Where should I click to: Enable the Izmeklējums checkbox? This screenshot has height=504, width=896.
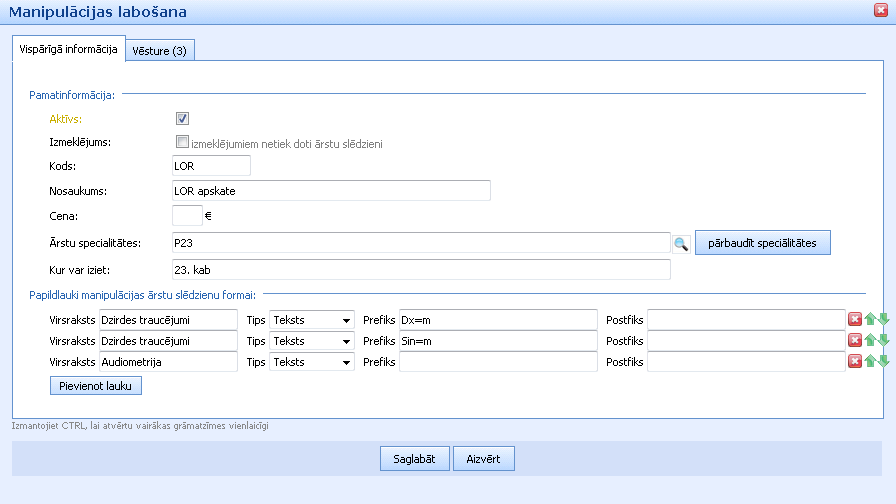182,142
